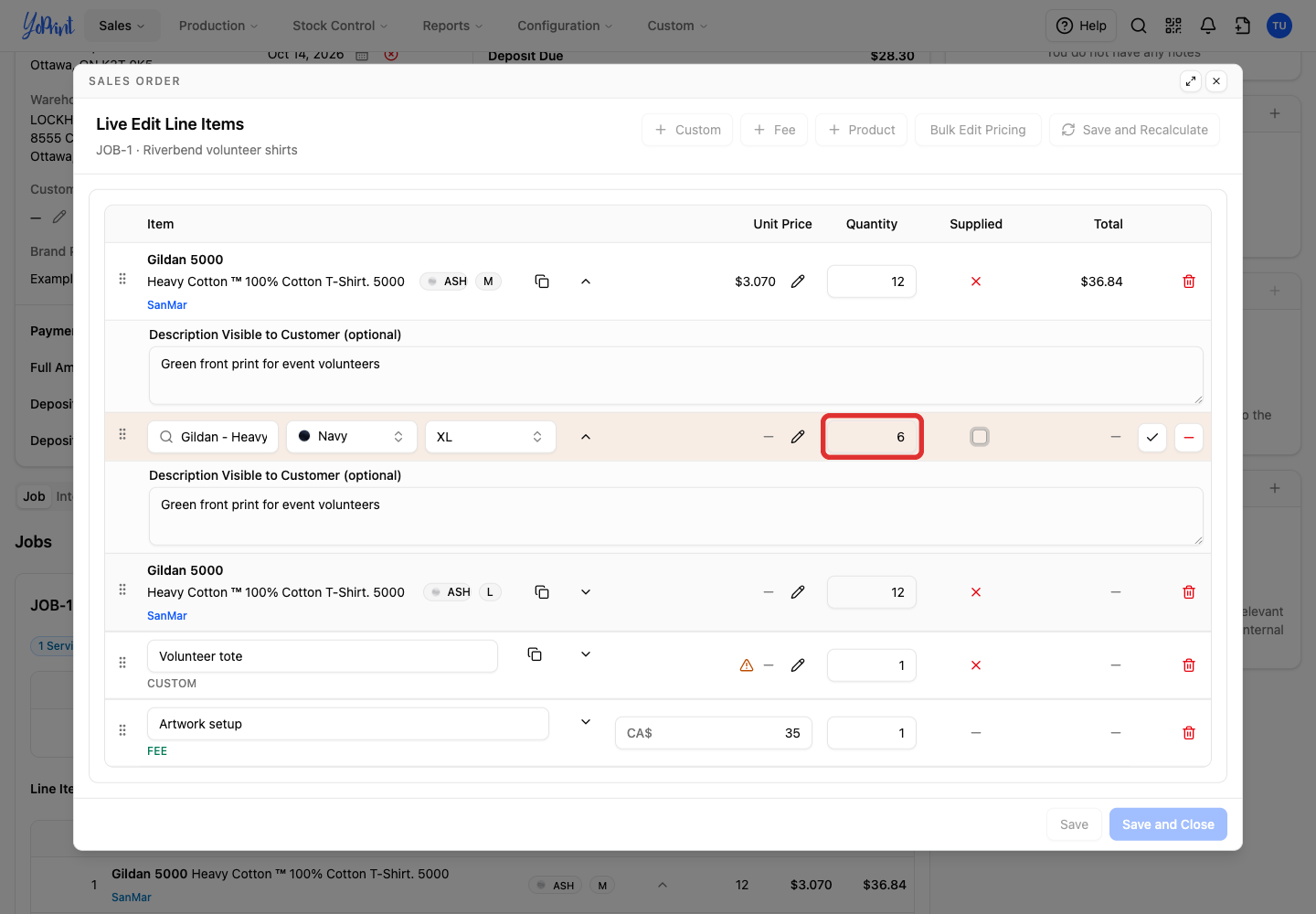Open the notifications bell

tap(1208, 26)
